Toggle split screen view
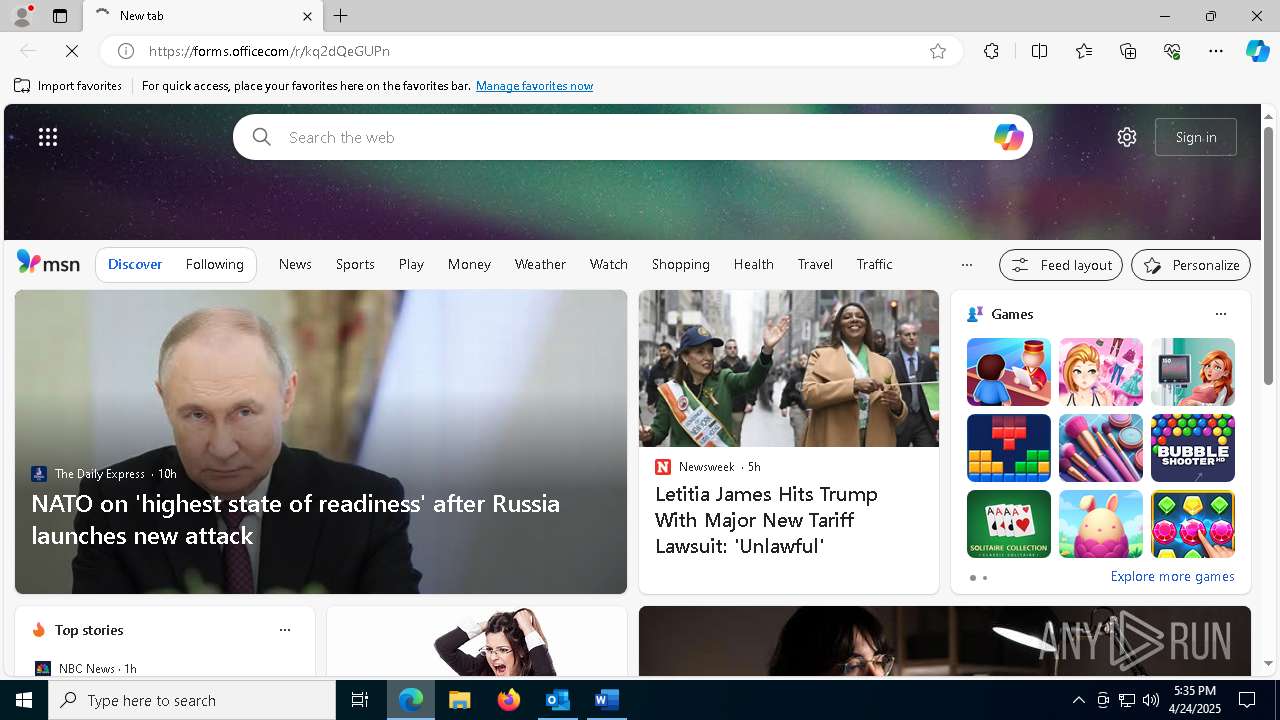The width and height of the screenshot is (1280, 720). point(1039,51)
